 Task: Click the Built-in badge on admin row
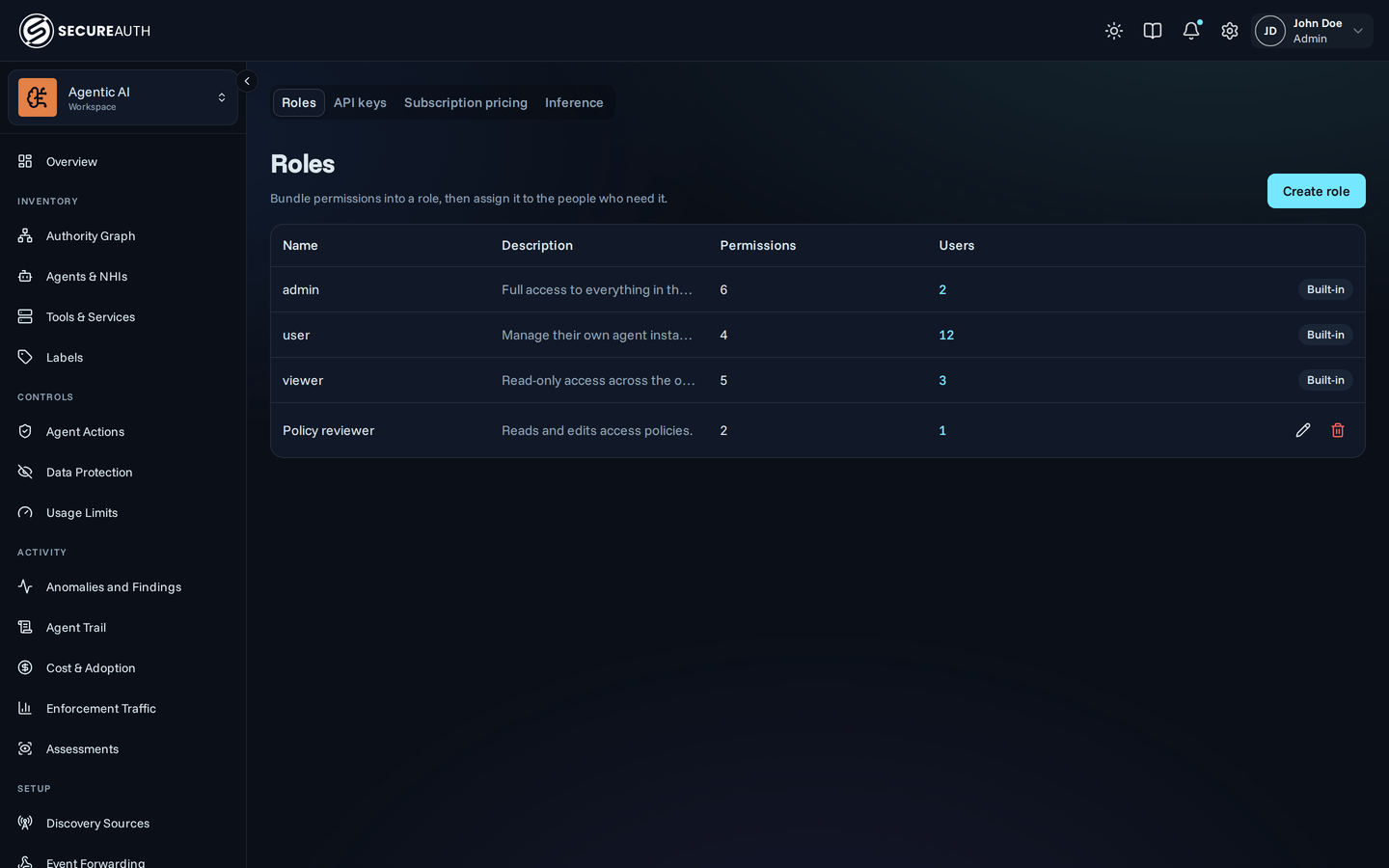(1325, 289)
